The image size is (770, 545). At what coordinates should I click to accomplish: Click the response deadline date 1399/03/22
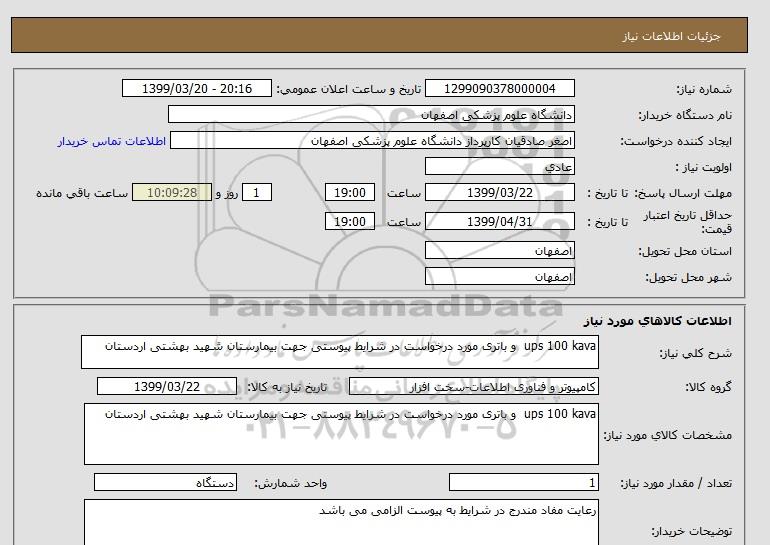point(499,192)
